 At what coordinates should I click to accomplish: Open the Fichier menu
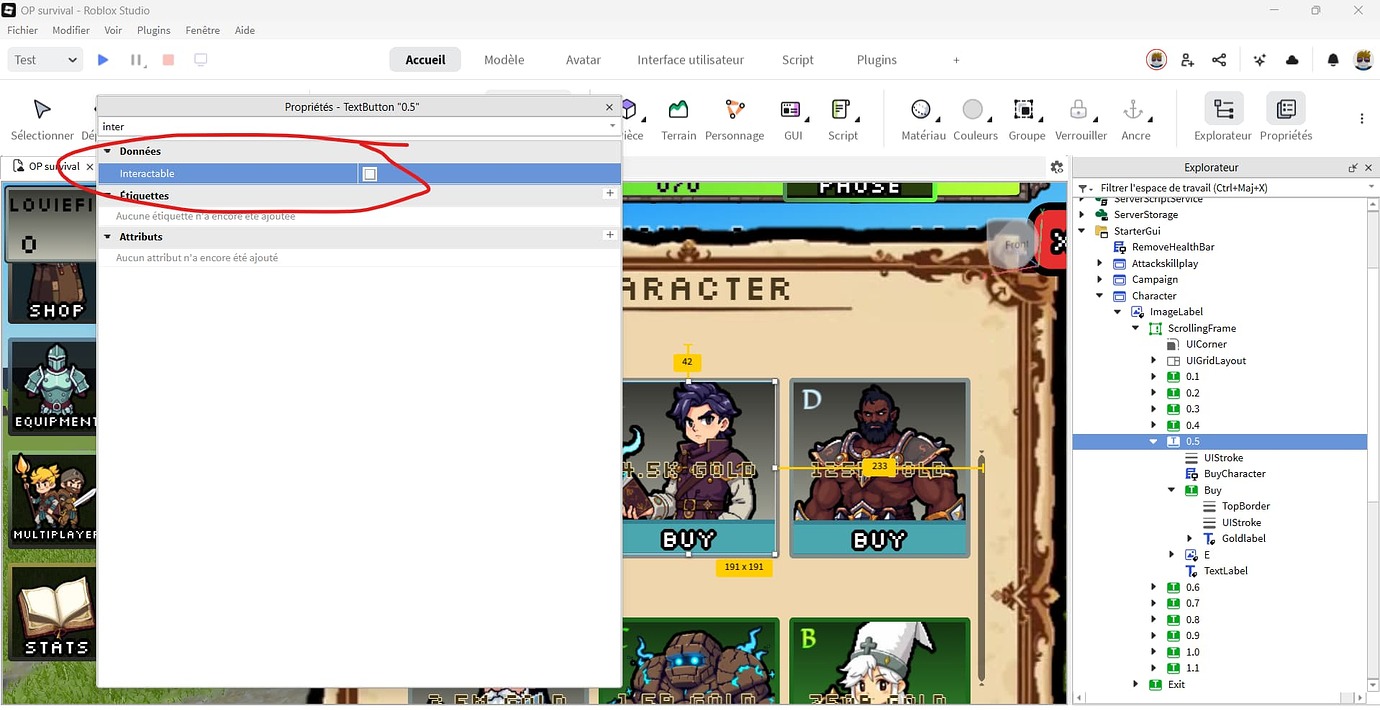pyautogui.click(x=23, y=30)
